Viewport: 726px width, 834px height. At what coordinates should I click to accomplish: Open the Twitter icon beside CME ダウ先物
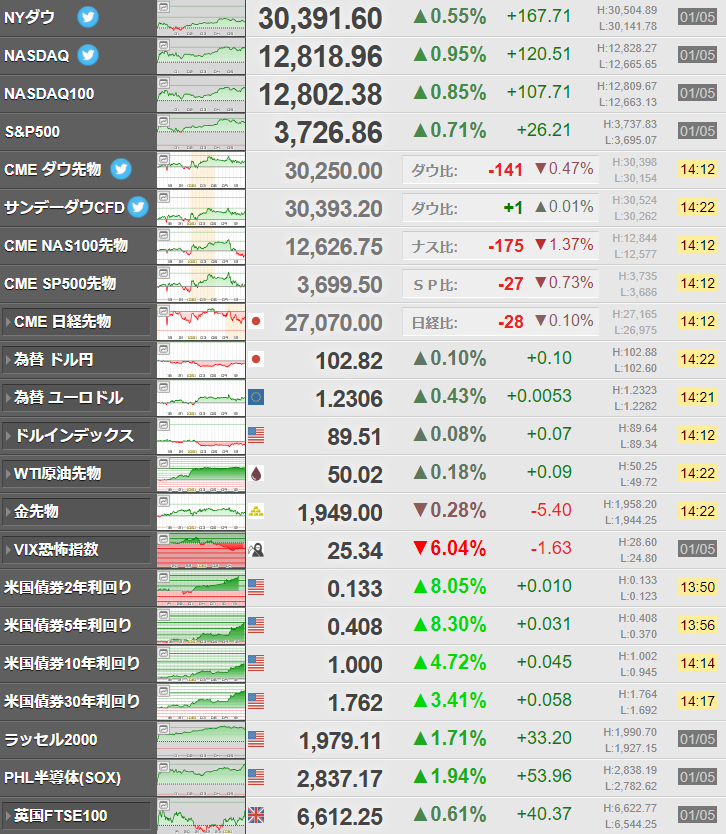tap(121, 169)
